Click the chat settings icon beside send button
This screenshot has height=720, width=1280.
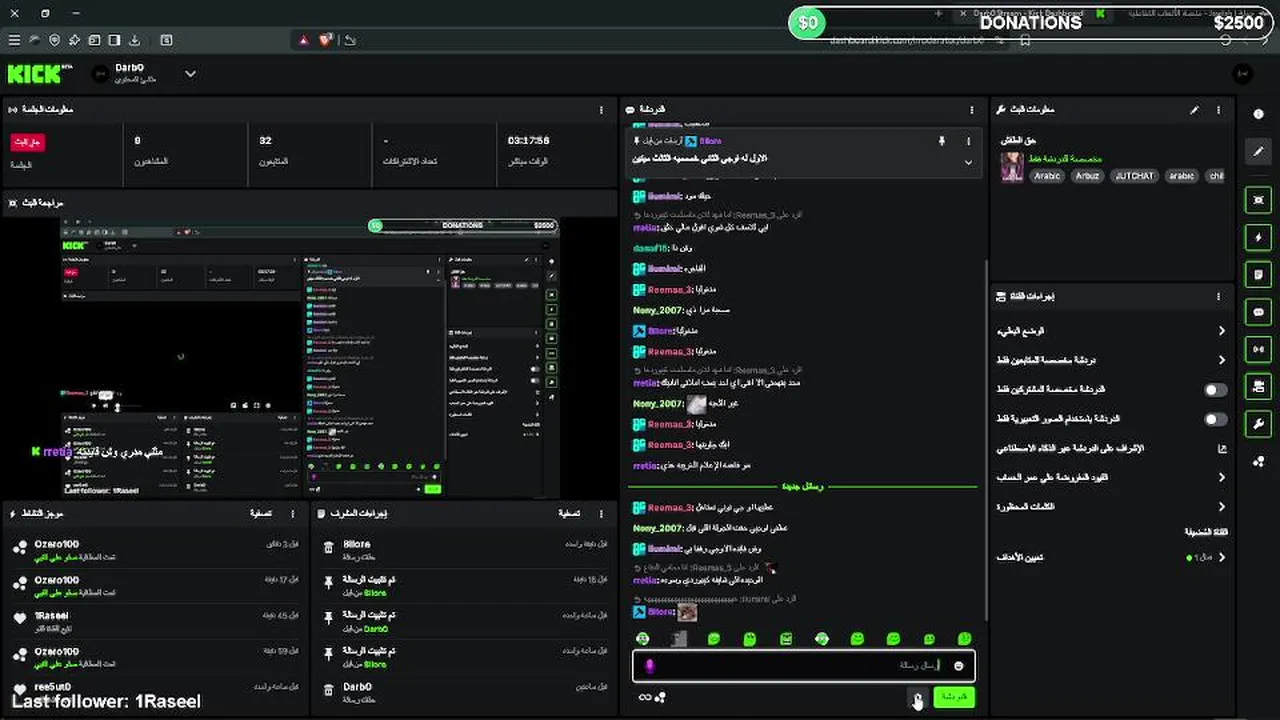(917, 698)
